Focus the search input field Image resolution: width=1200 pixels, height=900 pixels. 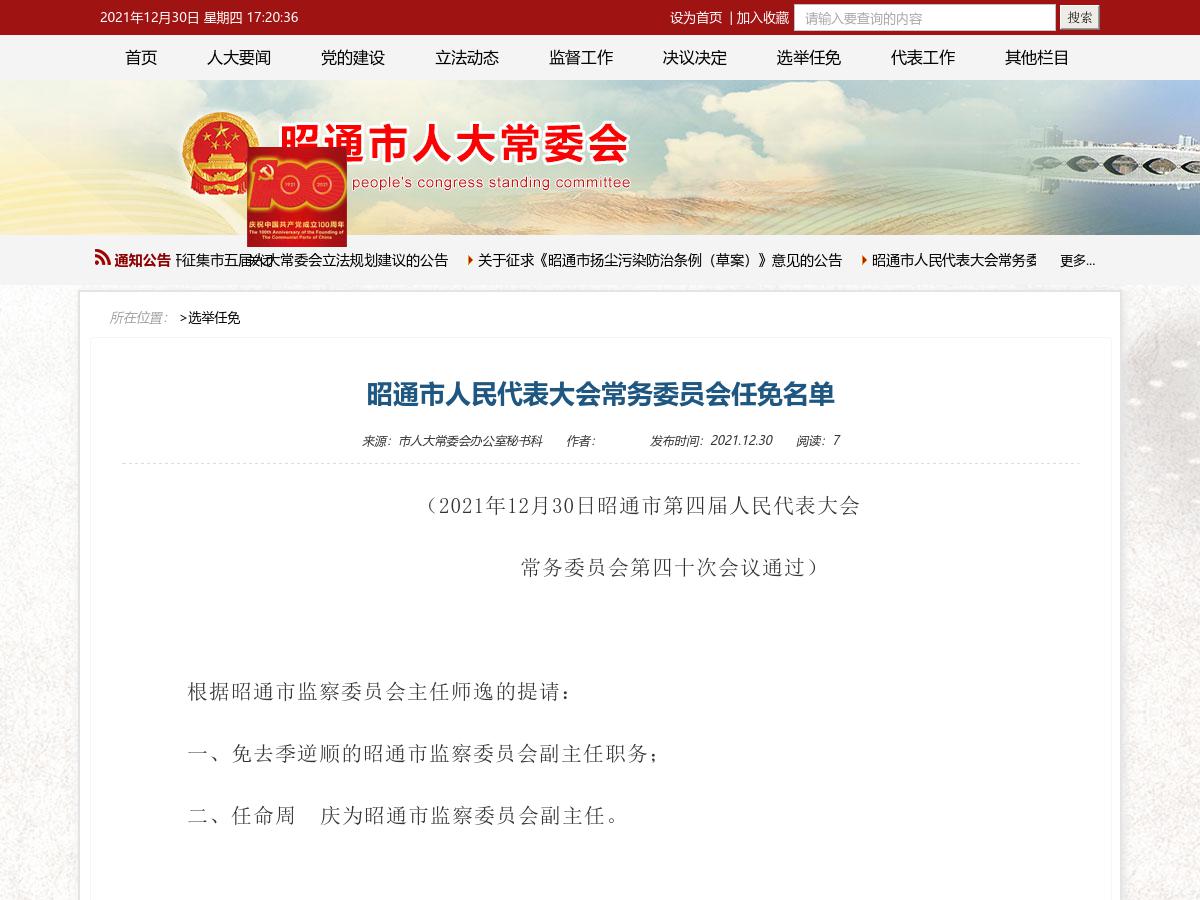tap(925, 17)
